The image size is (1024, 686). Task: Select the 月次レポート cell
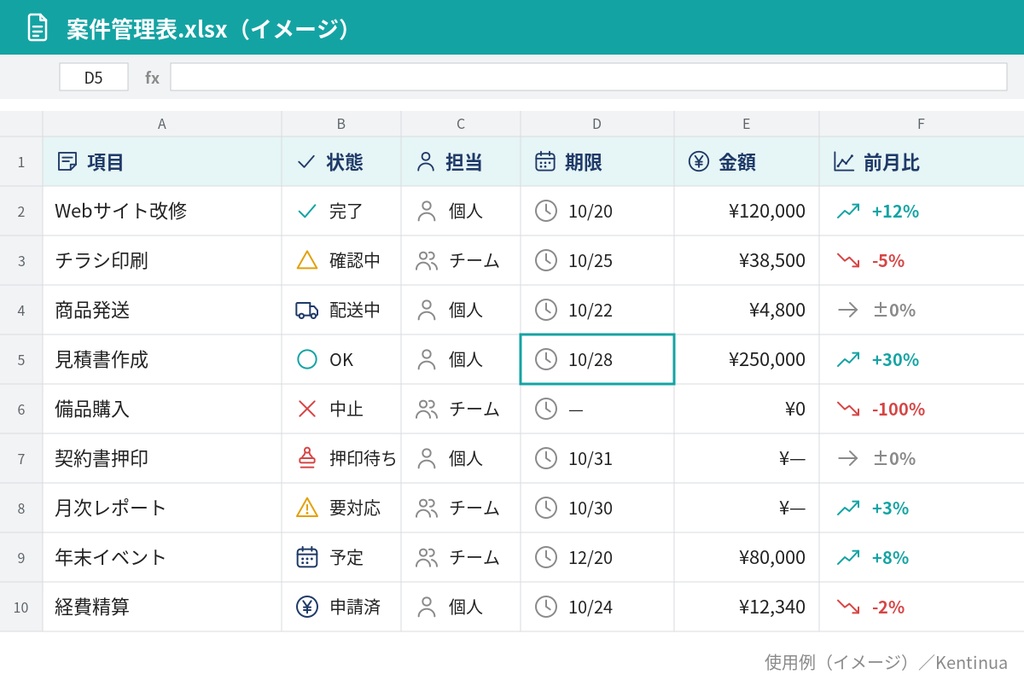point(162,508)
